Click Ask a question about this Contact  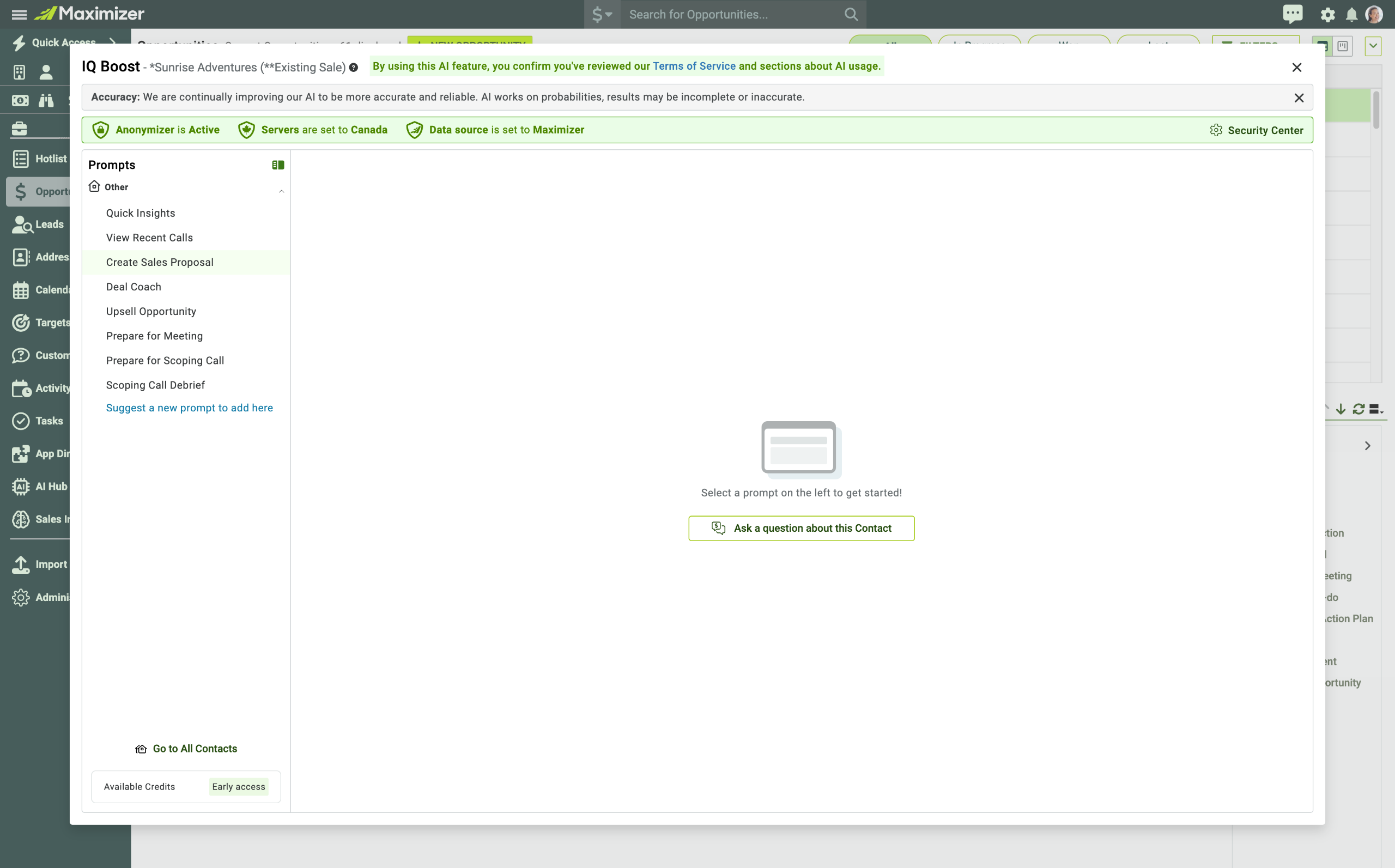click(801, 528)
